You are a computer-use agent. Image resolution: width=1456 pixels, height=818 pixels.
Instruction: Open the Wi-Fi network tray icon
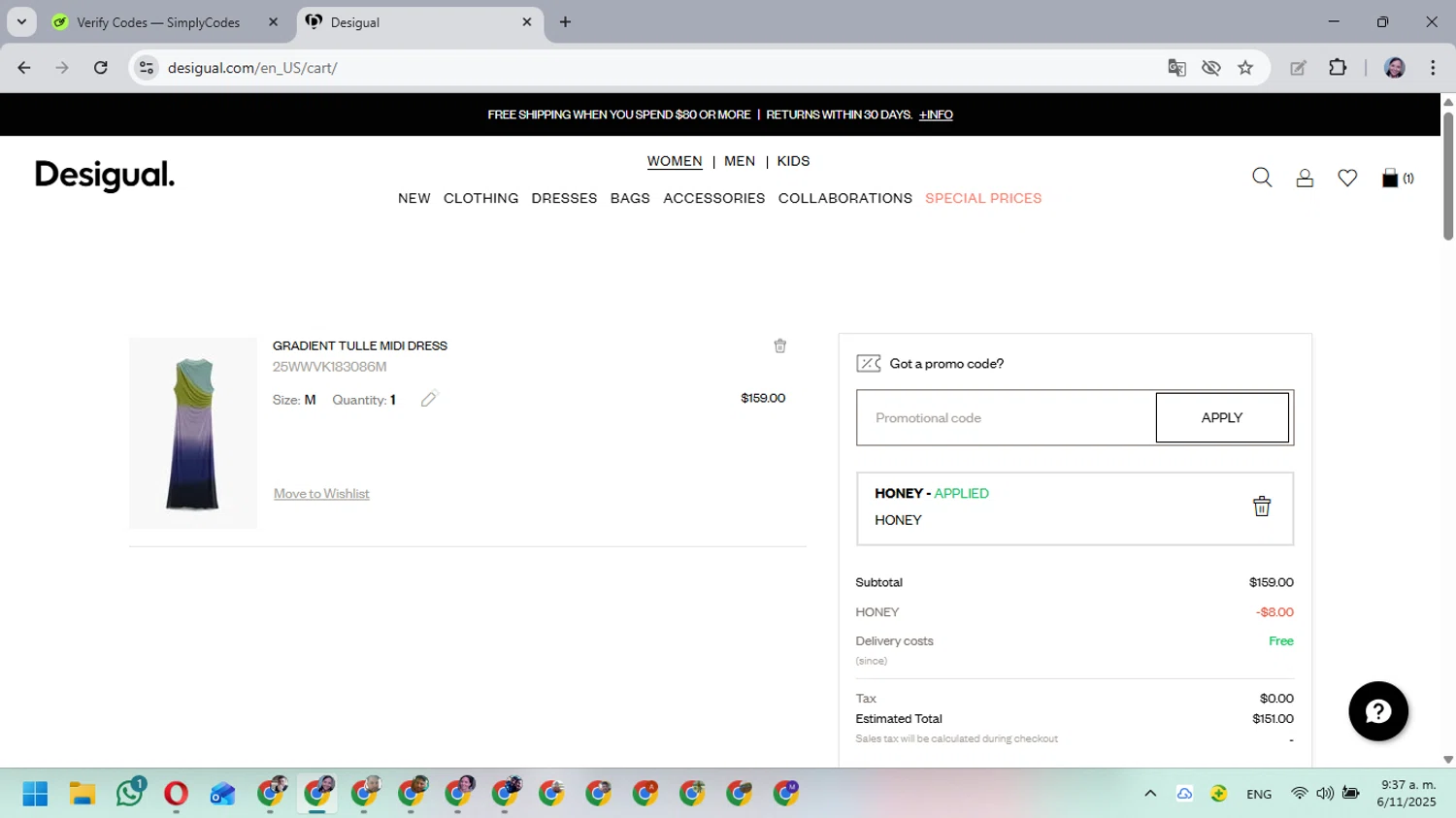click(1299, 794)
